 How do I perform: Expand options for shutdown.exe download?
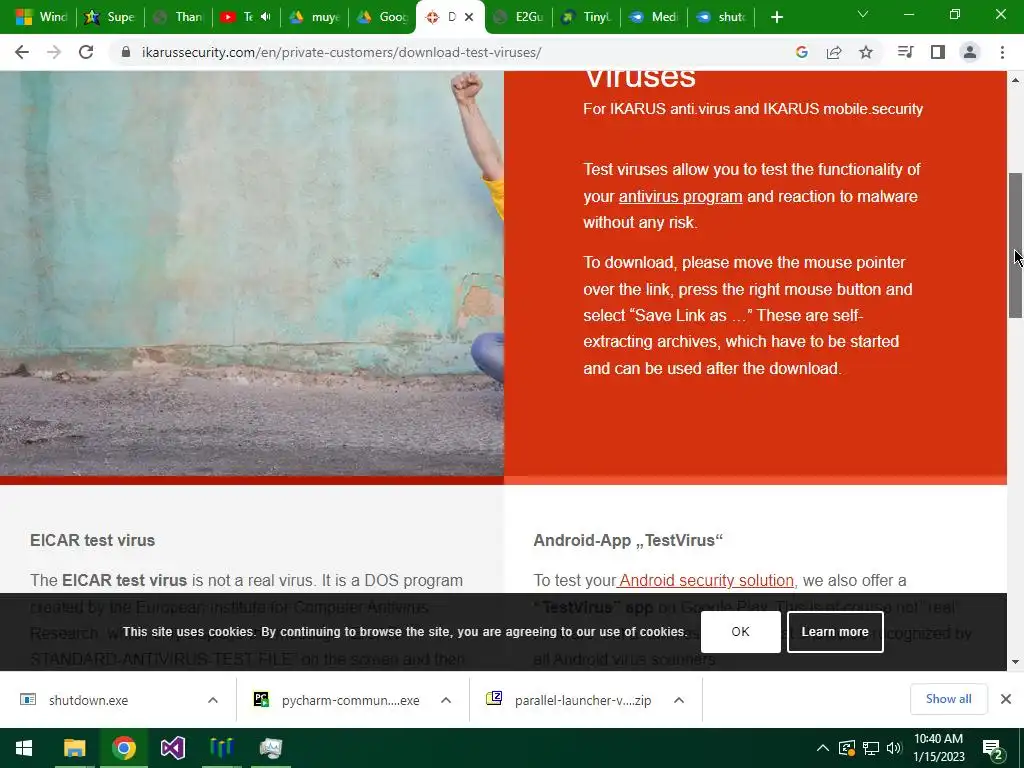click(x=213, y=700)
